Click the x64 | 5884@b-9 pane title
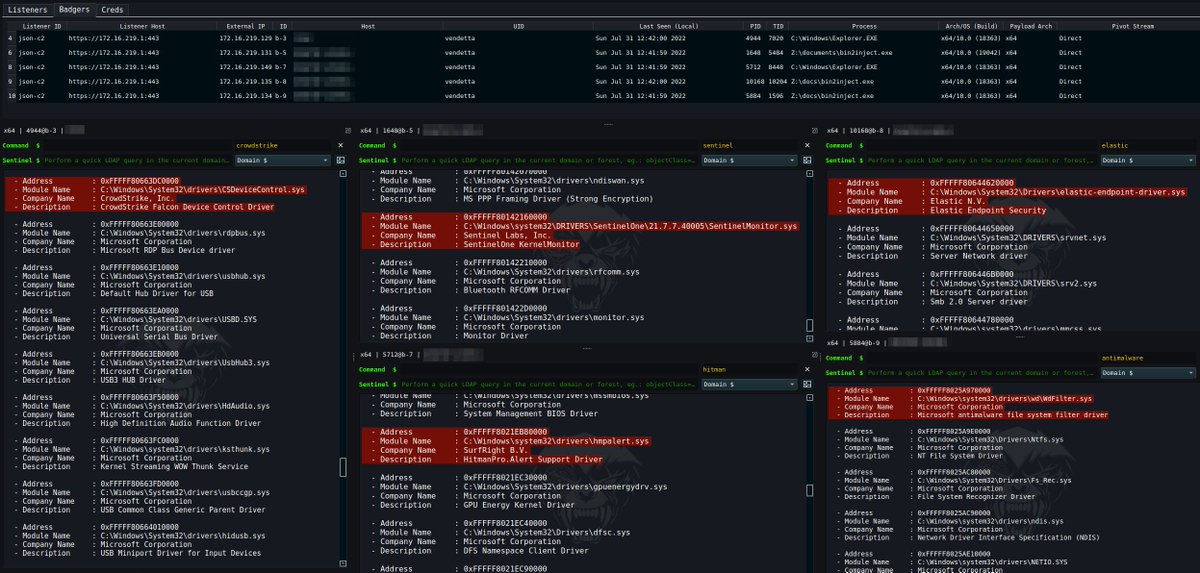 [x=856, y=342]
